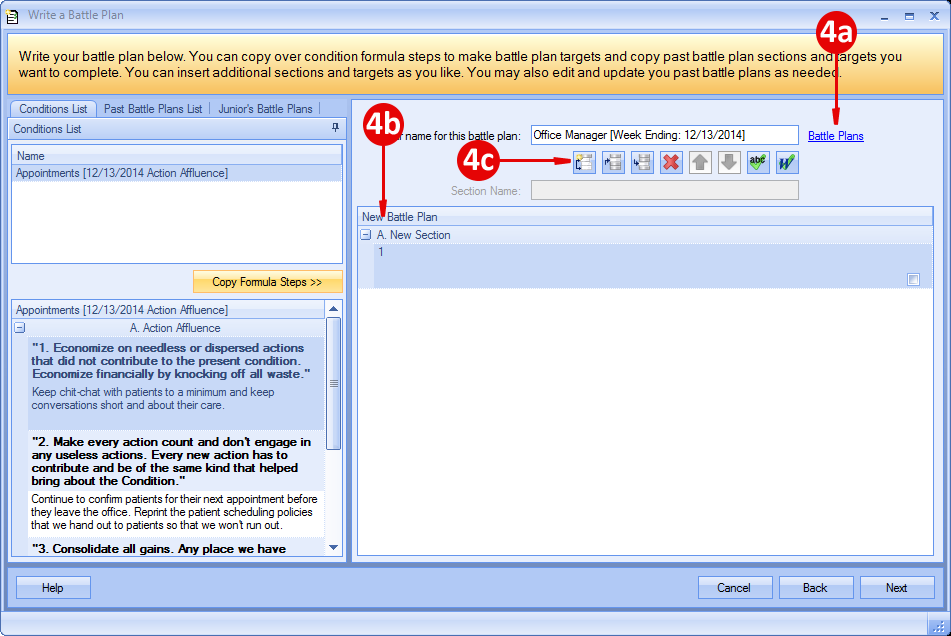Viewport: 951px width, 636px height.
Task: Proceed with the Next button
Action: [x=897, y=587]
